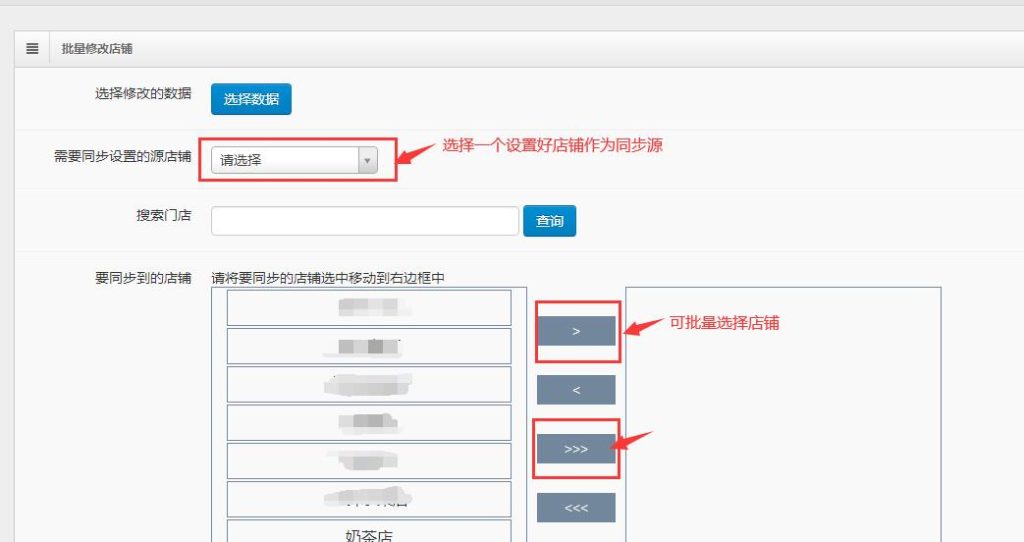Viewport: 1024px width, 542px height.
Task: Click the hamburger menu icon beside 批量修改店铺
Action: pos(32,48)
